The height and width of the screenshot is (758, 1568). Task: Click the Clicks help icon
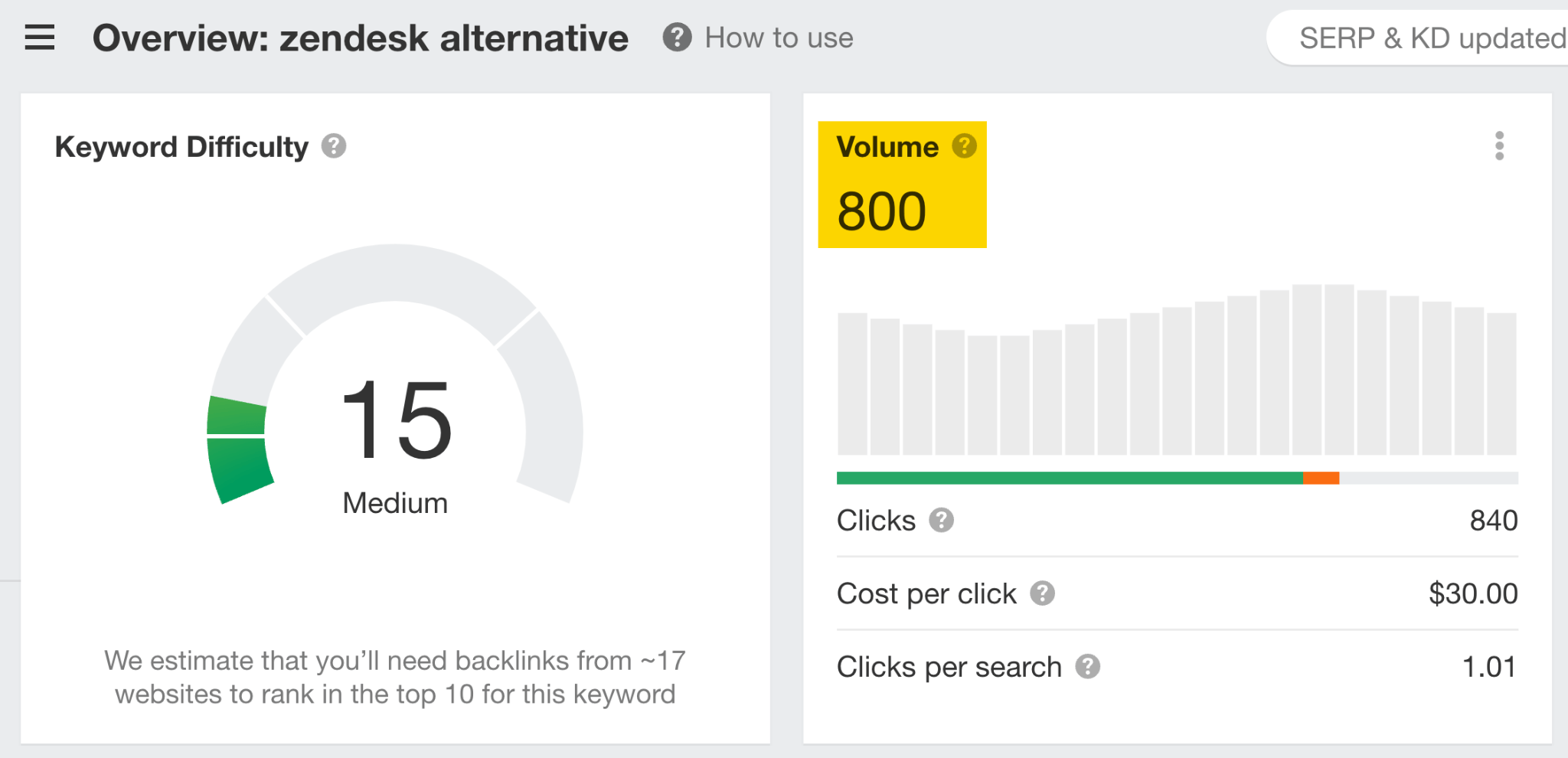941,521
